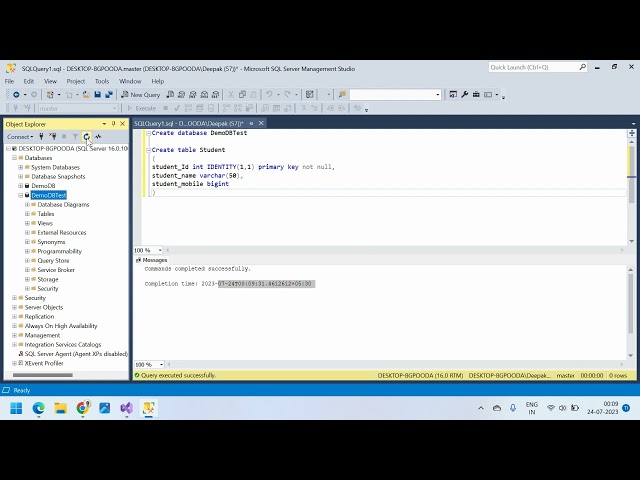This screenshot has height=480, width=640.
Task: Open the Messages pane zoom dropdown
Action: click(161, 364)
